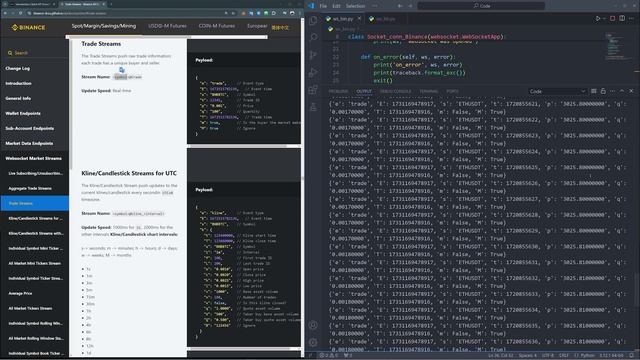This screenshot has height=360, width=640.
Task: Close the active Trade Streams browser tab
Action: [x=104, y=4]
